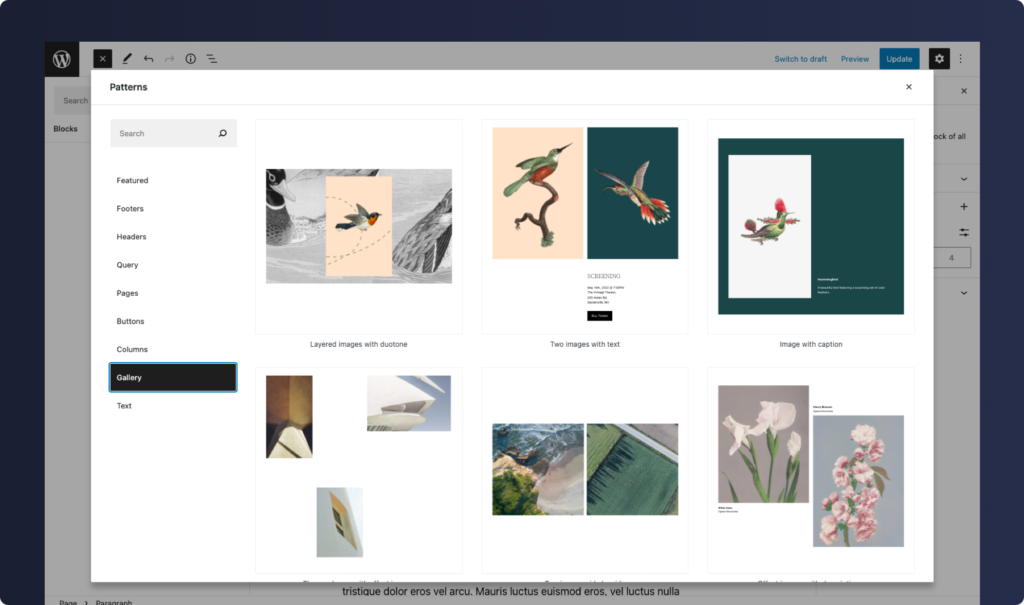This screenshot has width=1024, height=605.
Task: Click the Patterns search field
Action: point(173,133)
